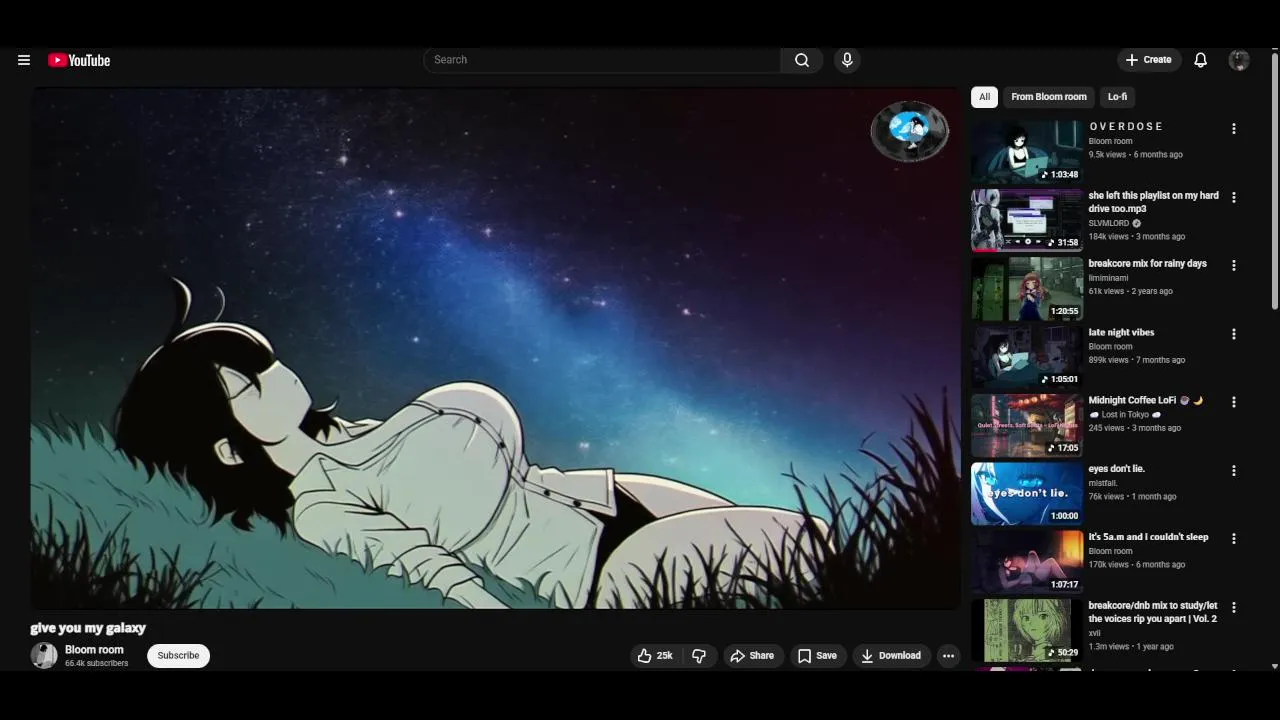Click the search magnifier button
This screenshot has width=1280, height=720.
tap(802, 60)
